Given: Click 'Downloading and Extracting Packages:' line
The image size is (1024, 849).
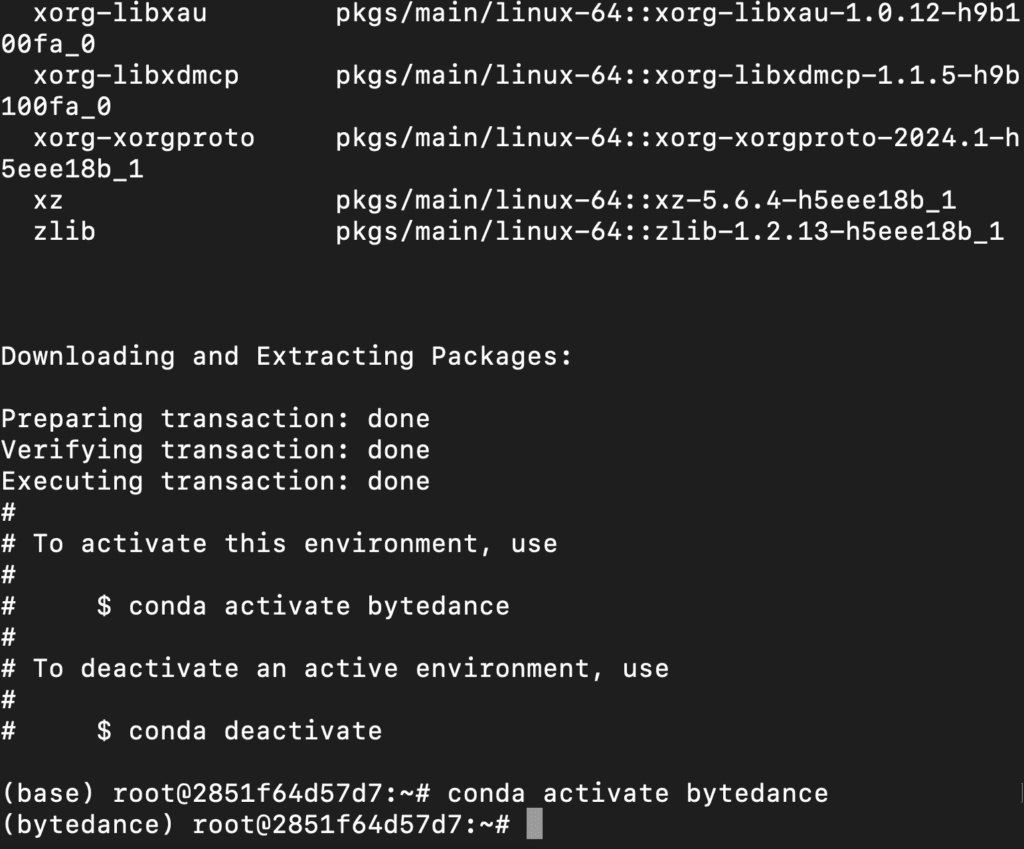Looking at the screenshot, I should [x=286, y=357].
